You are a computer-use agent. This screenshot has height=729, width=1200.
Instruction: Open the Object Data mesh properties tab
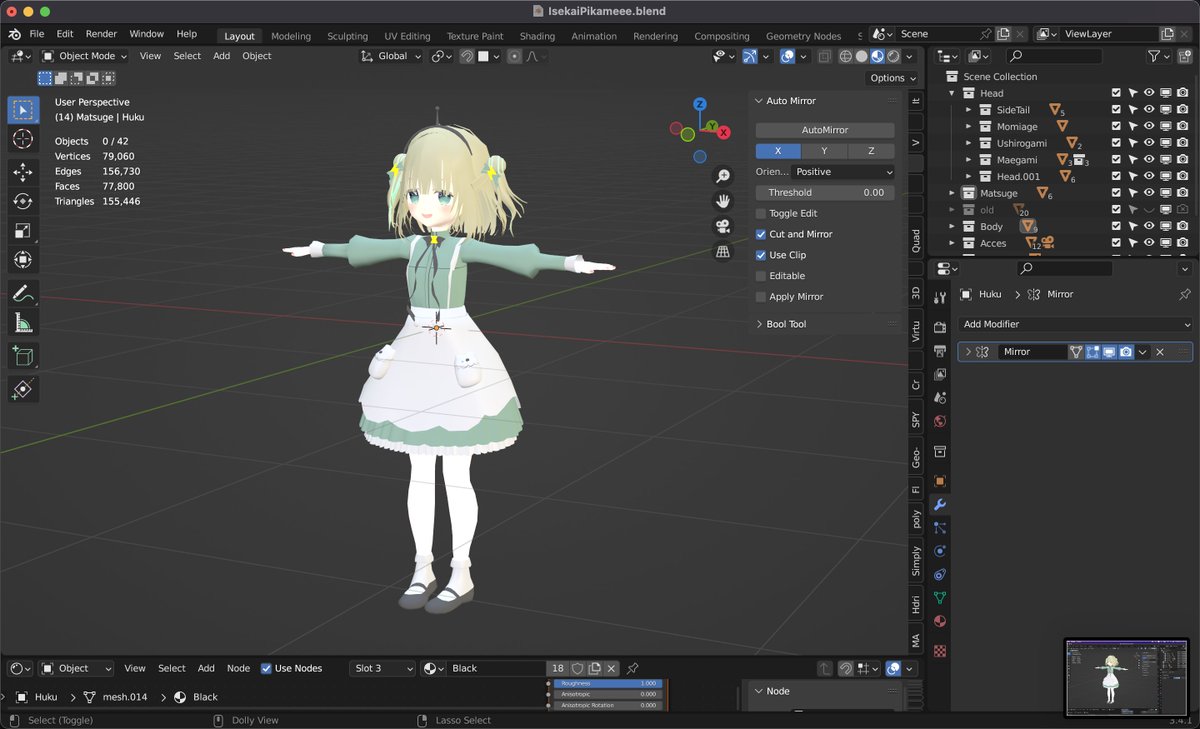[x=940, y=598]
